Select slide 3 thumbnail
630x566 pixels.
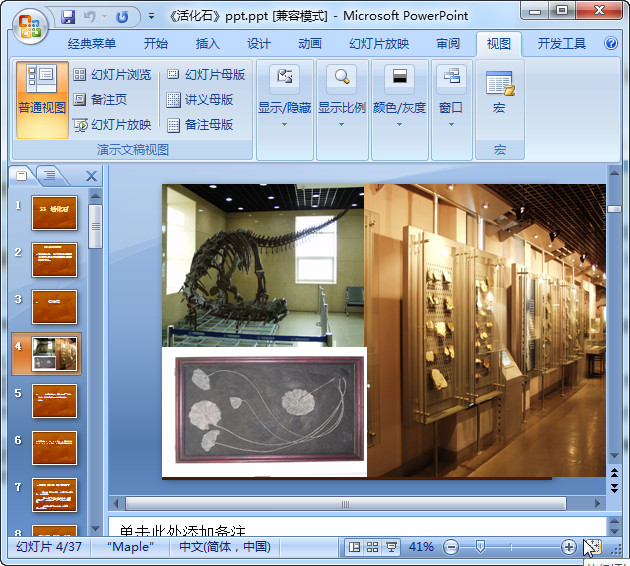click(54, 306)
